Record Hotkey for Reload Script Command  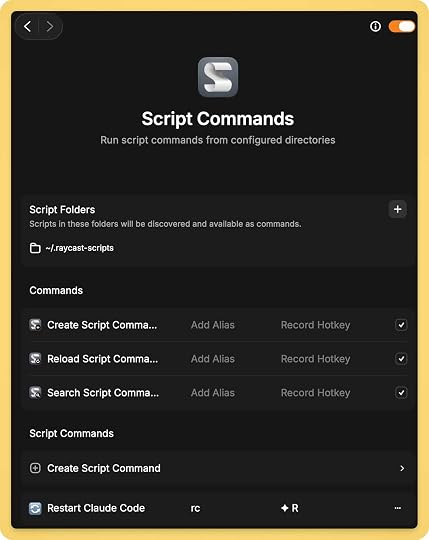tap(315, 359)
